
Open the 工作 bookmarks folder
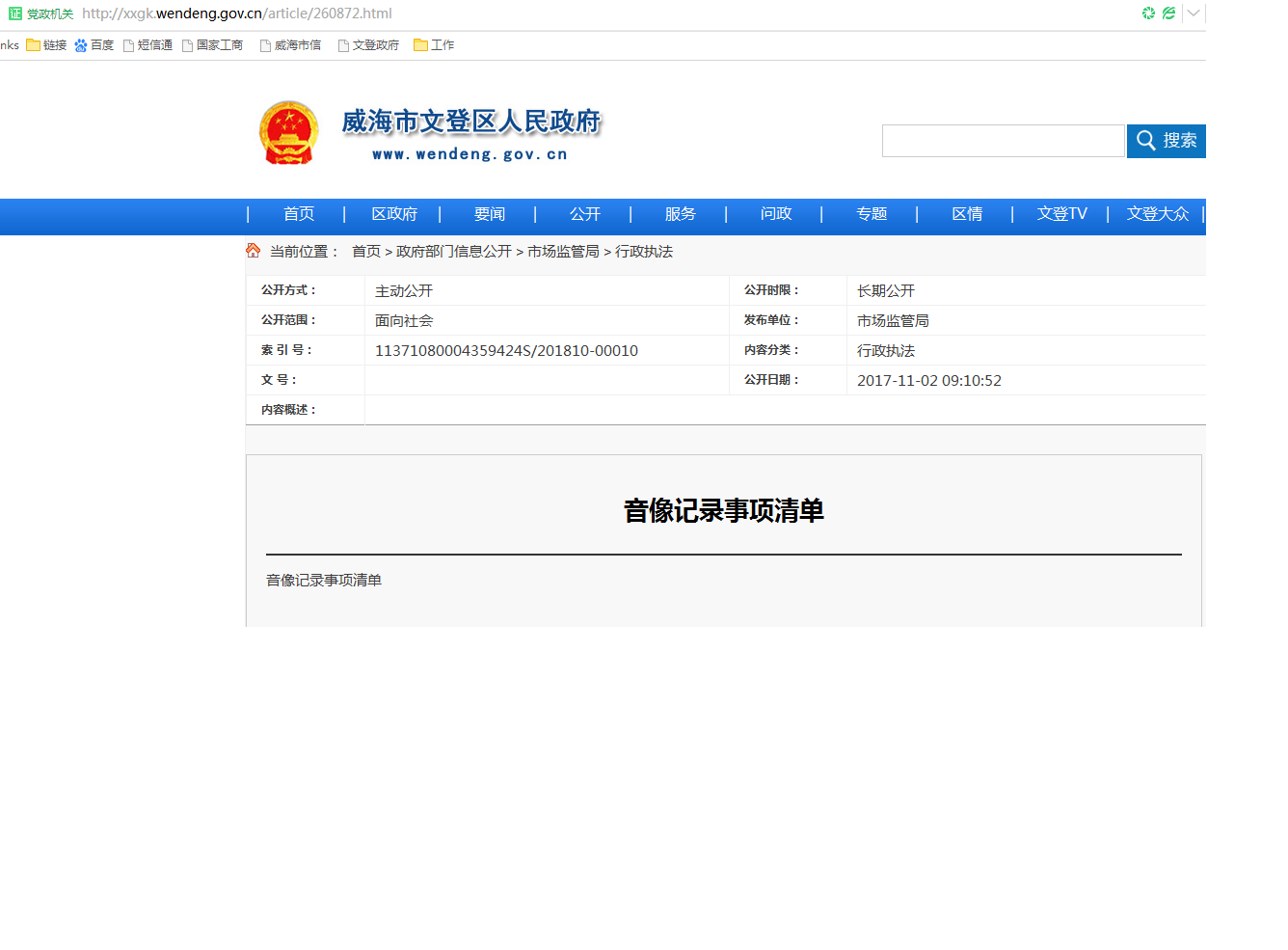click(434, 45)
